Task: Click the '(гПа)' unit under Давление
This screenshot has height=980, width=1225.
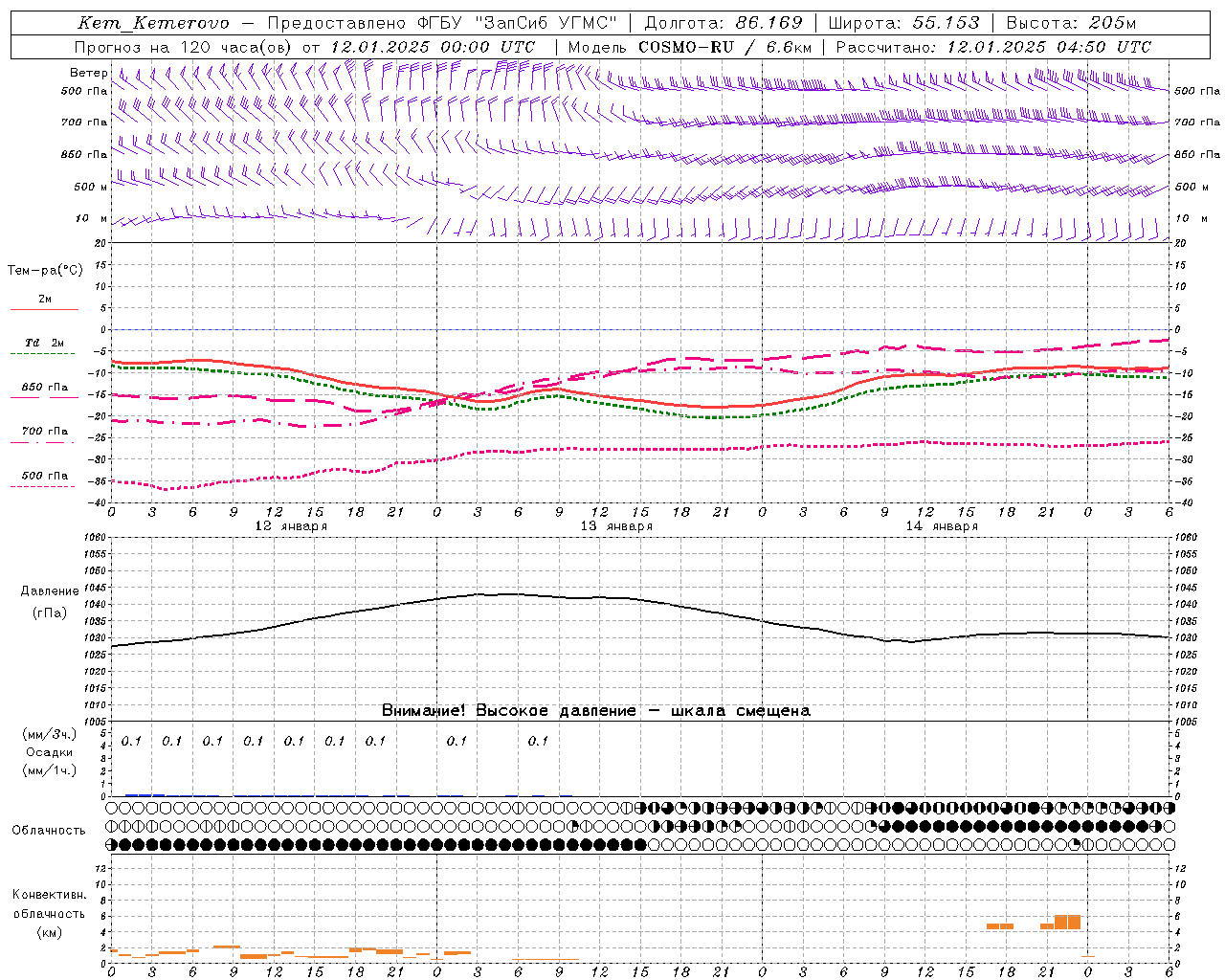Action: click(50, 612)
